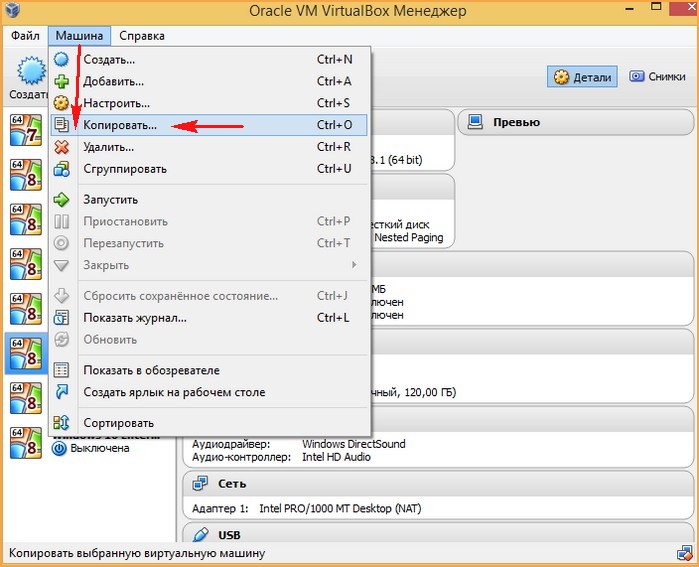Click the Create new machine menu icon
Viewport: 699px width, 567px height.
click(62, 60)
